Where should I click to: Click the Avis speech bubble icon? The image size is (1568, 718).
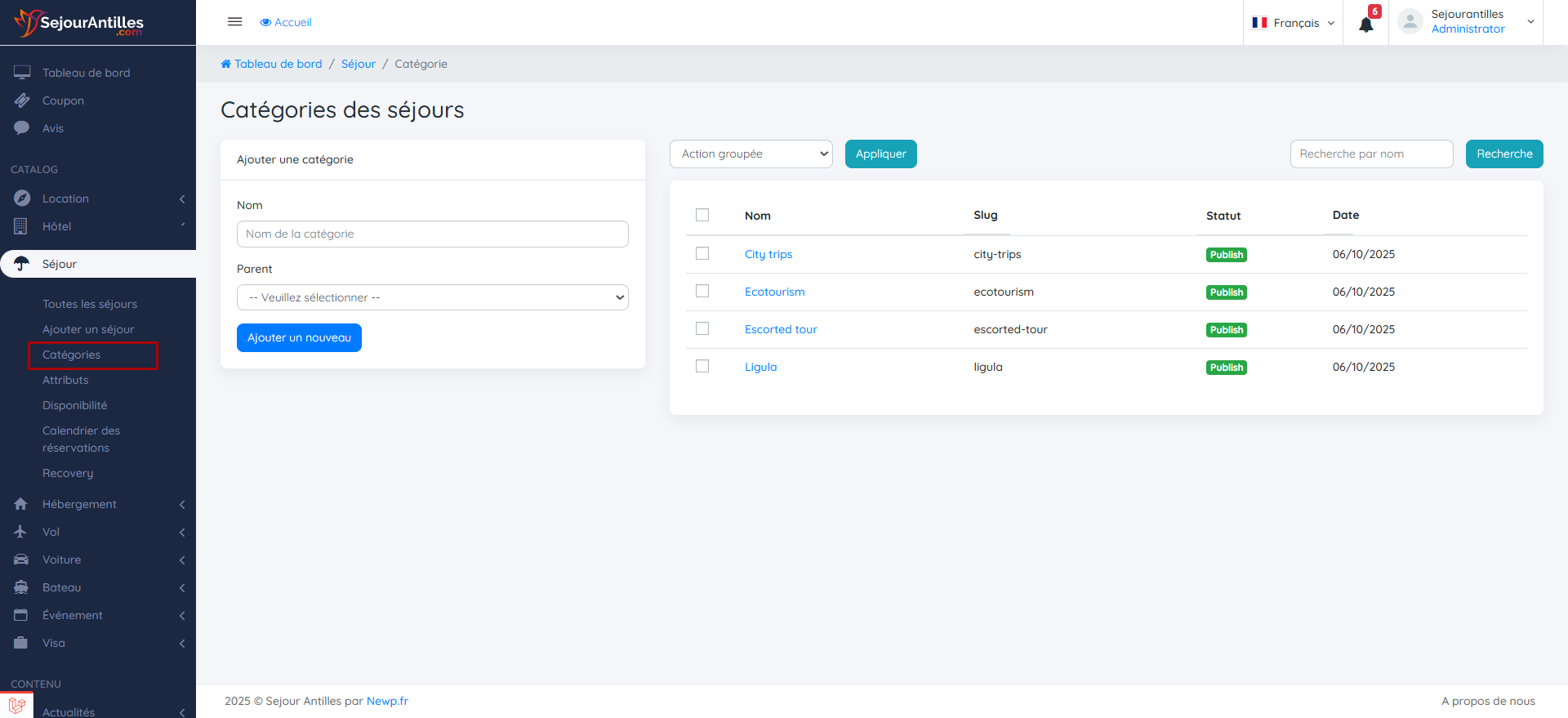pyautogui.click(x=22, y=128)
